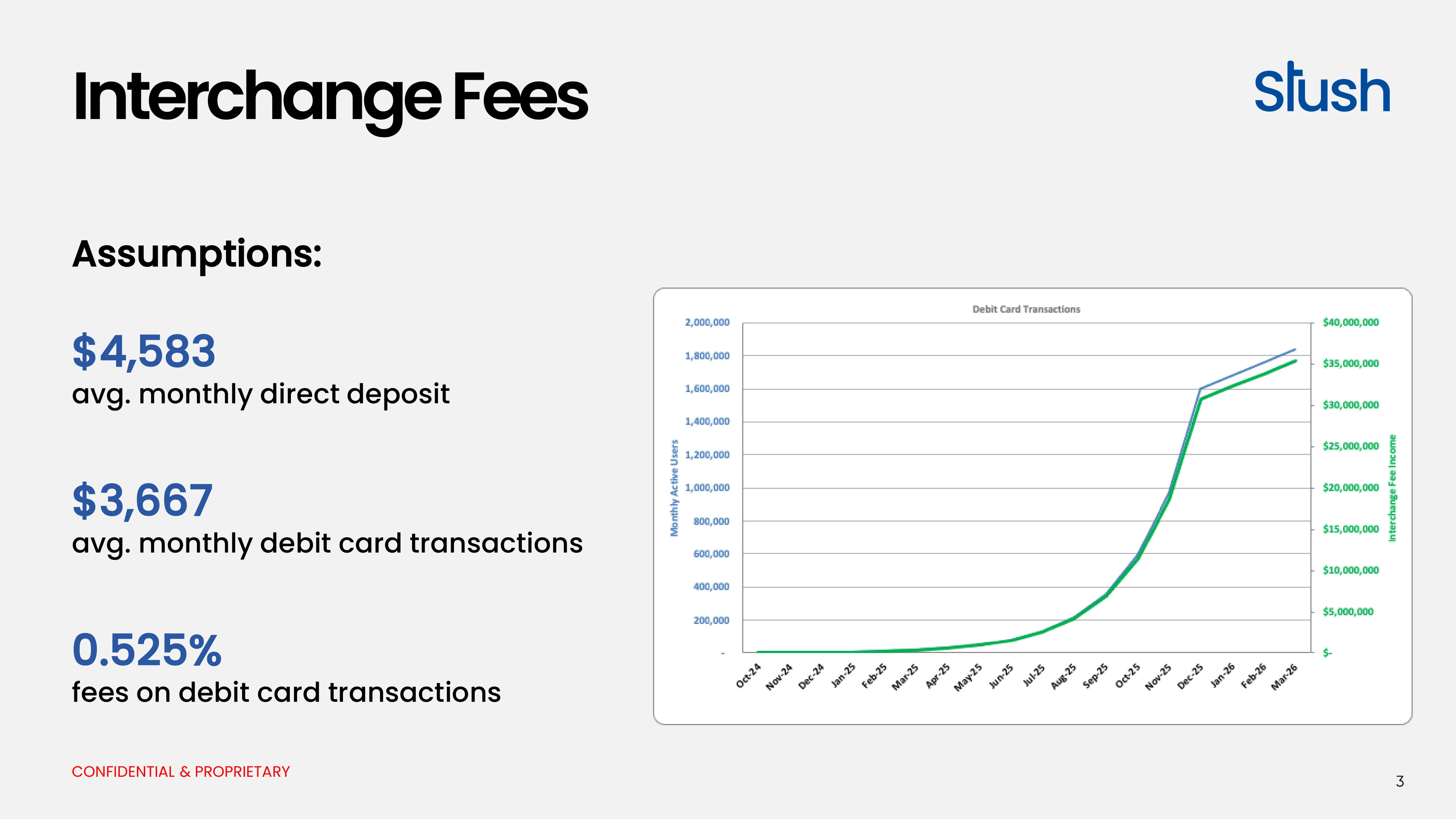
Task: Click the $20,000,000 right axis tick
Action: (x=1350, y=487)
